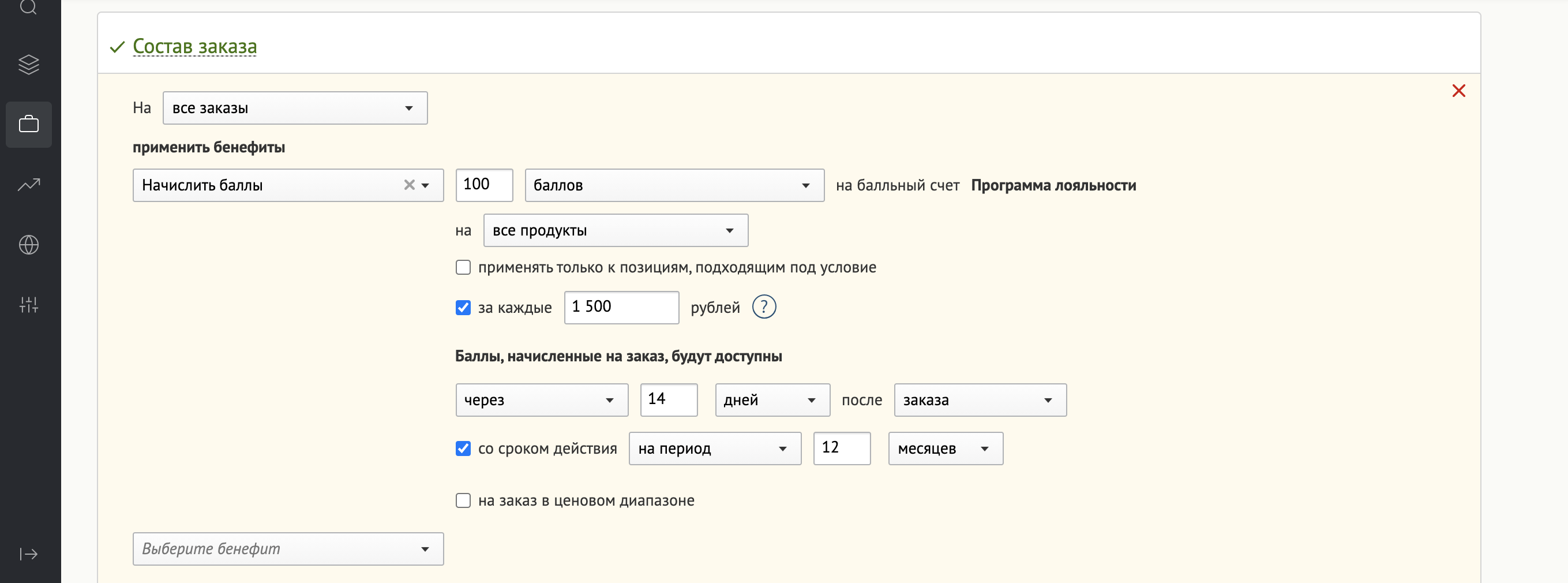Click the days delay field '14'

669,400
